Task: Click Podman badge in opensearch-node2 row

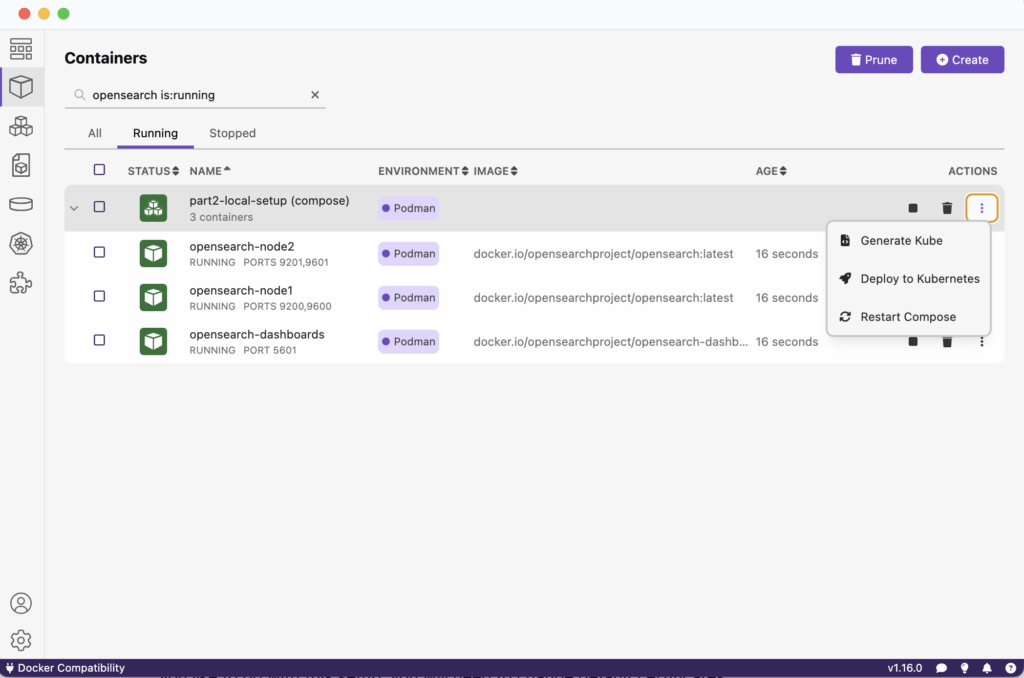Action: click(408, 253)
